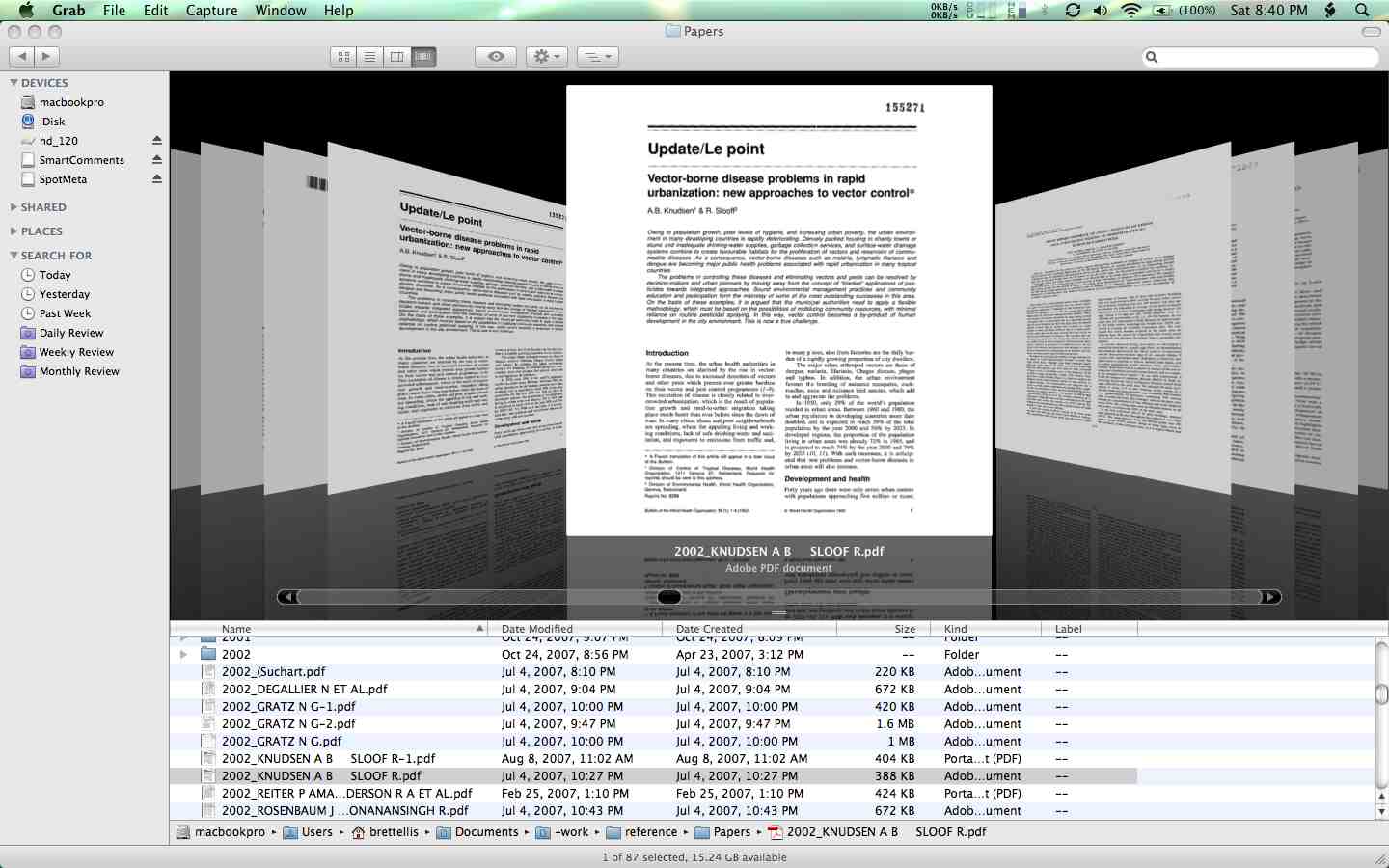1389x868 pixels.
Task: Expand the SHARED section
Action: tap(14, 207)
